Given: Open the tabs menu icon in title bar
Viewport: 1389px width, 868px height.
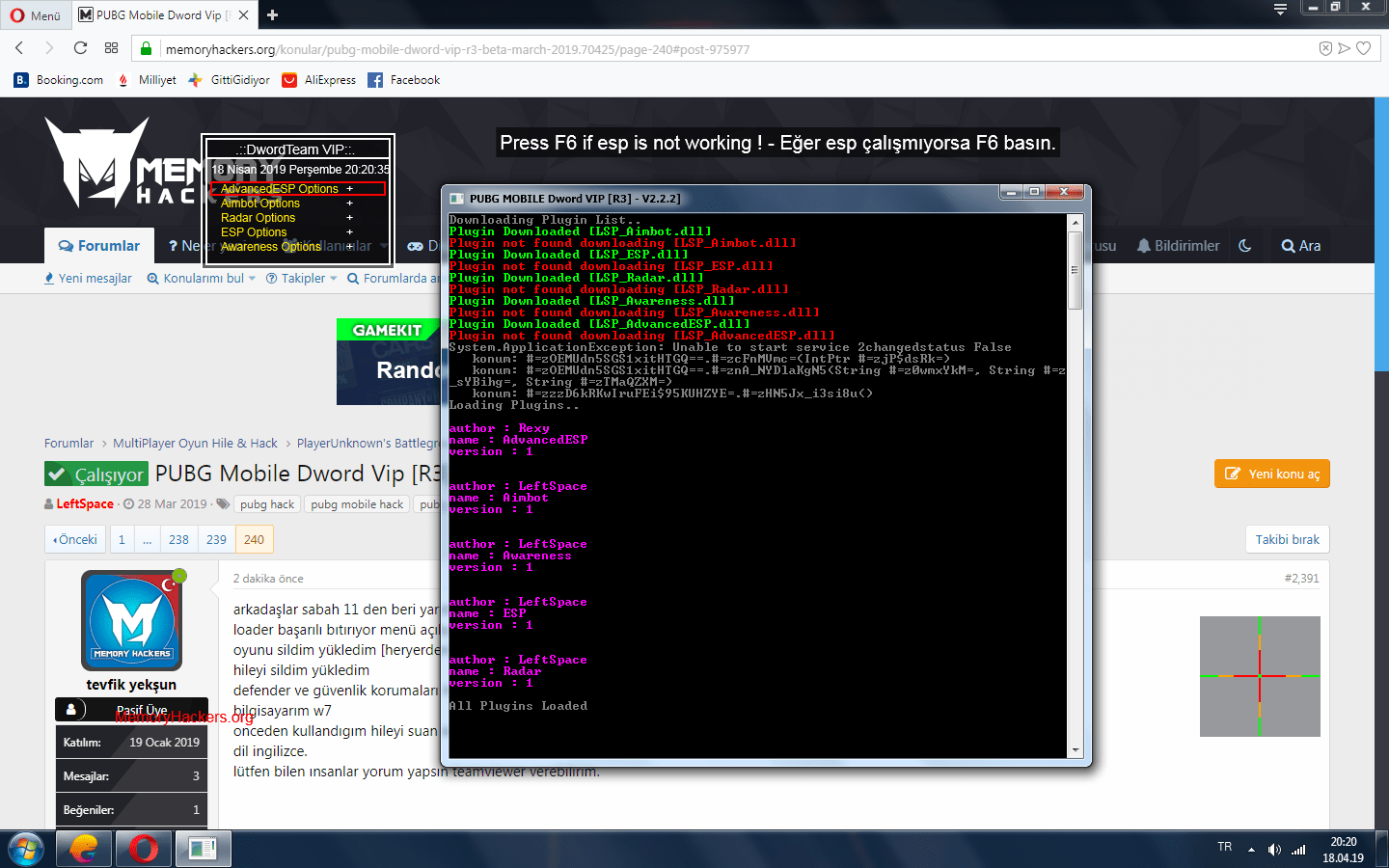Looking at the screenshot, I should tap(1280, 9).
